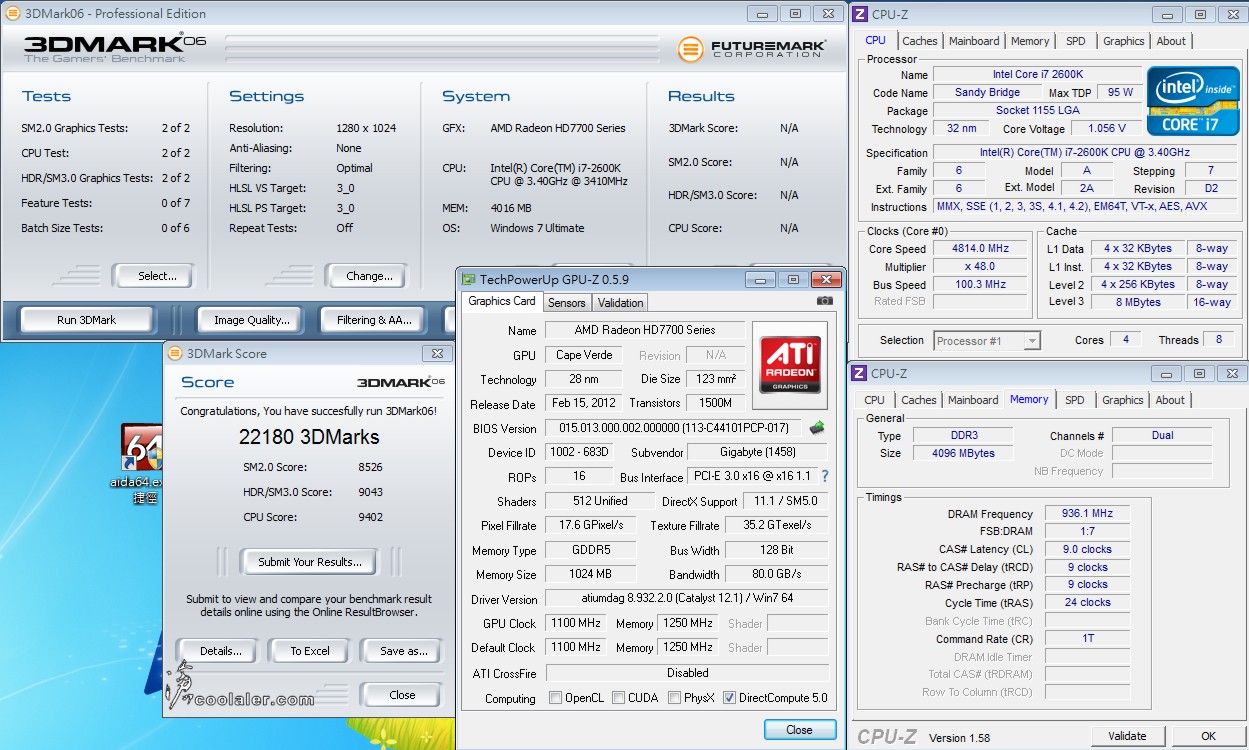Click the ATI Radeon Graphics logo in GPU-Z
Image resolution: width=1249 pixels, height=750 pixels.
coord(791,364)
